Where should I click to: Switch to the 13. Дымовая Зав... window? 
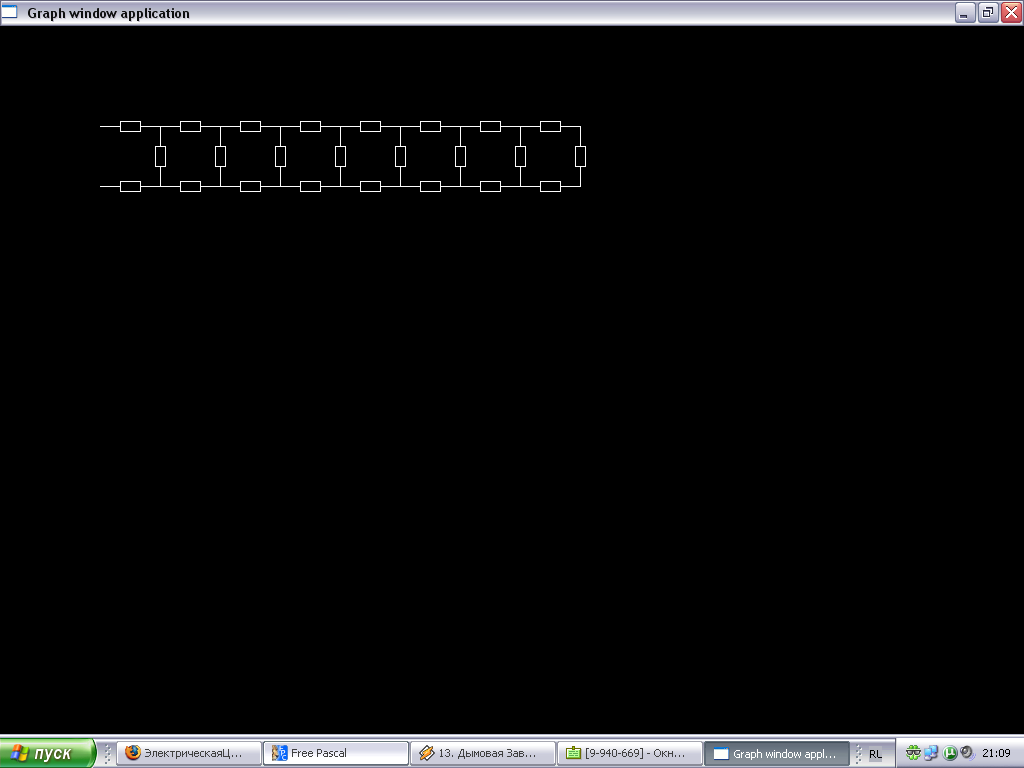(483, 753)
